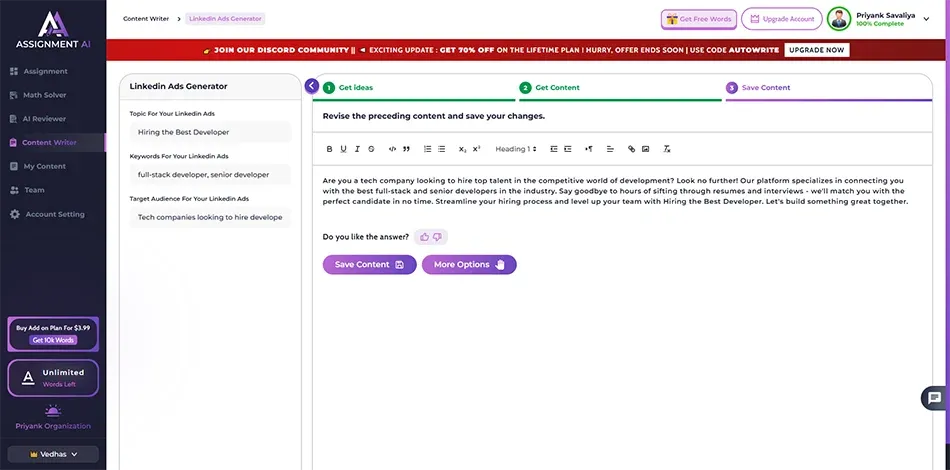Insert an image with the image icon
This screenshot has height=470, width=950.
click(645, 149)
